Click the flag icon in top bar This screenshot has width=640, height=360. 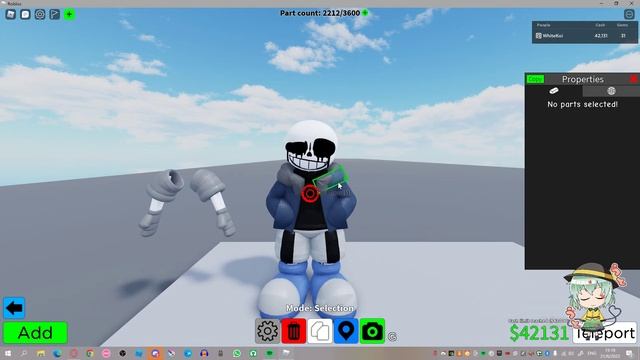pyautogui.click(x=55, y=14)
